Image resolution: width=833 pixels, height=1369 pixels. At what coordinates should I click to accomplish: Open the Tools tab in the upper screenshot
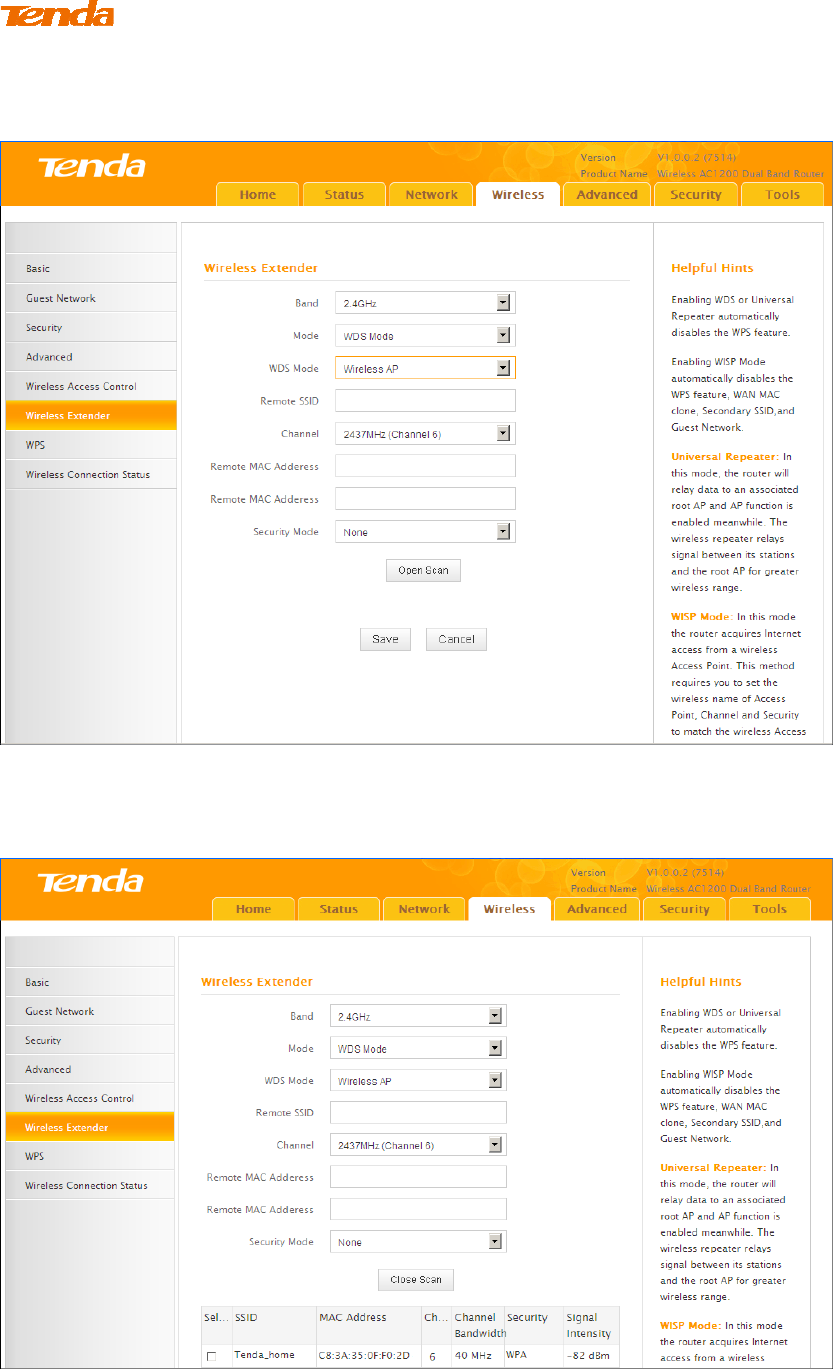click(x=783, y=195)
